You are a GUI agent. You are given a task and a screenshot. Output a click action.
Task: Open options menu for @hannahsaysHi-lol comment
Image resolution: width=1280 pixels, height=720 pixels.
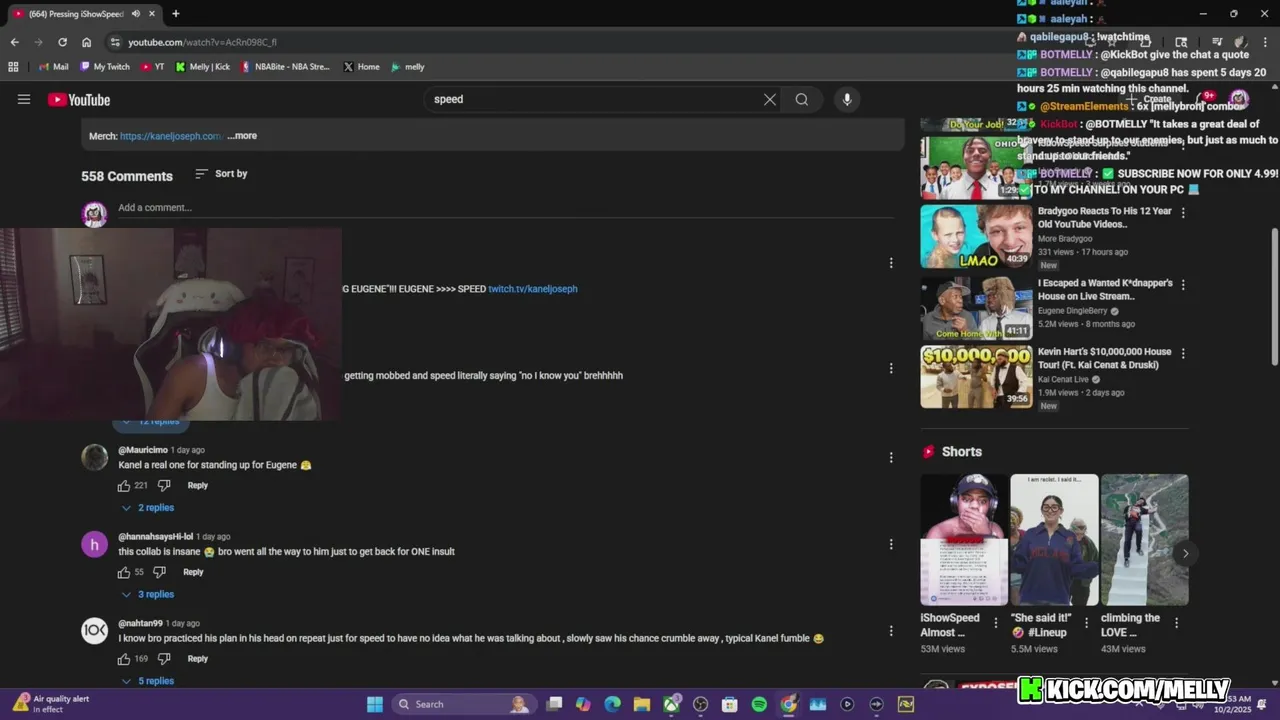click(x=891, y=544)
